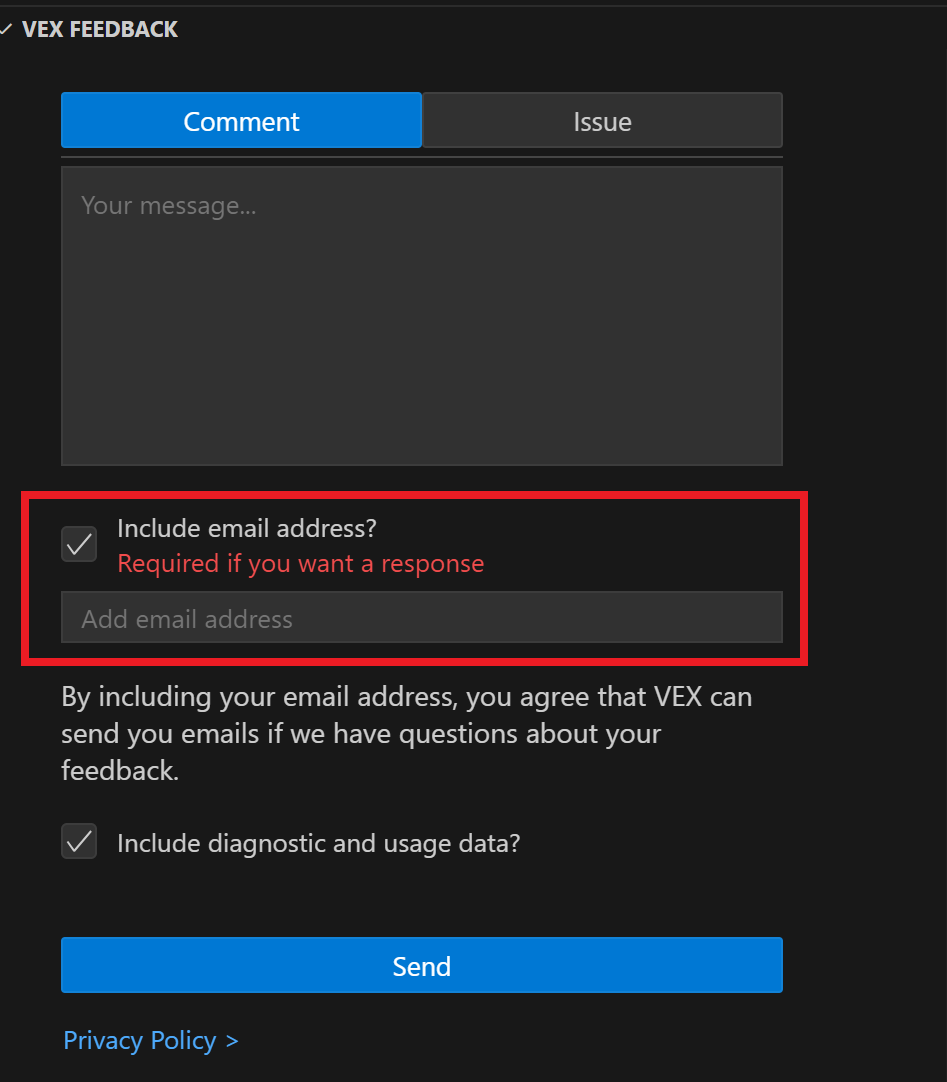Click the arrow beside Privacy Policy
947x1082 pixels.
pyautogui.click(x=232, y=1041)
